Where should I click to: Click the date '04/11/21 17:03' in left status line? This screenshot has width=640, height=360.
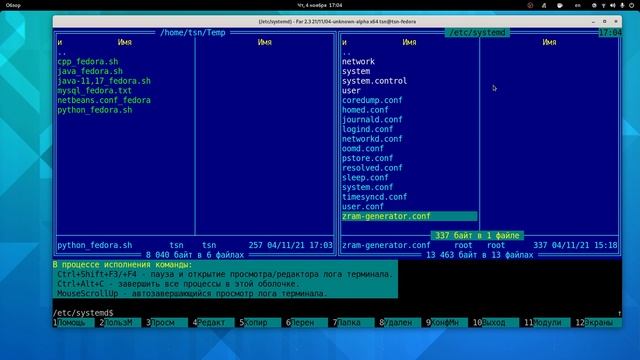300,245
